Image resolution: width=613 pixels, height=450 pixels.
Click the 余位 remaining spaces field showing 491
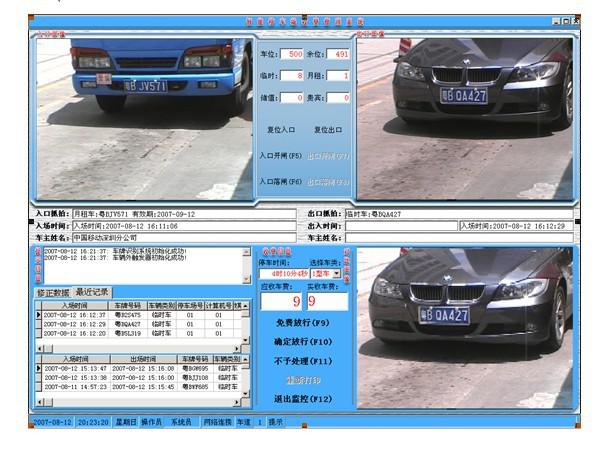coord(339,54)
